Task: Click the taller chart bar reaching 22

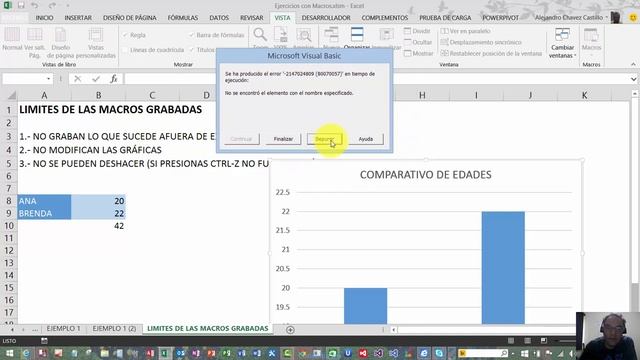Action: pyautogui.click(x=503, y=268)
